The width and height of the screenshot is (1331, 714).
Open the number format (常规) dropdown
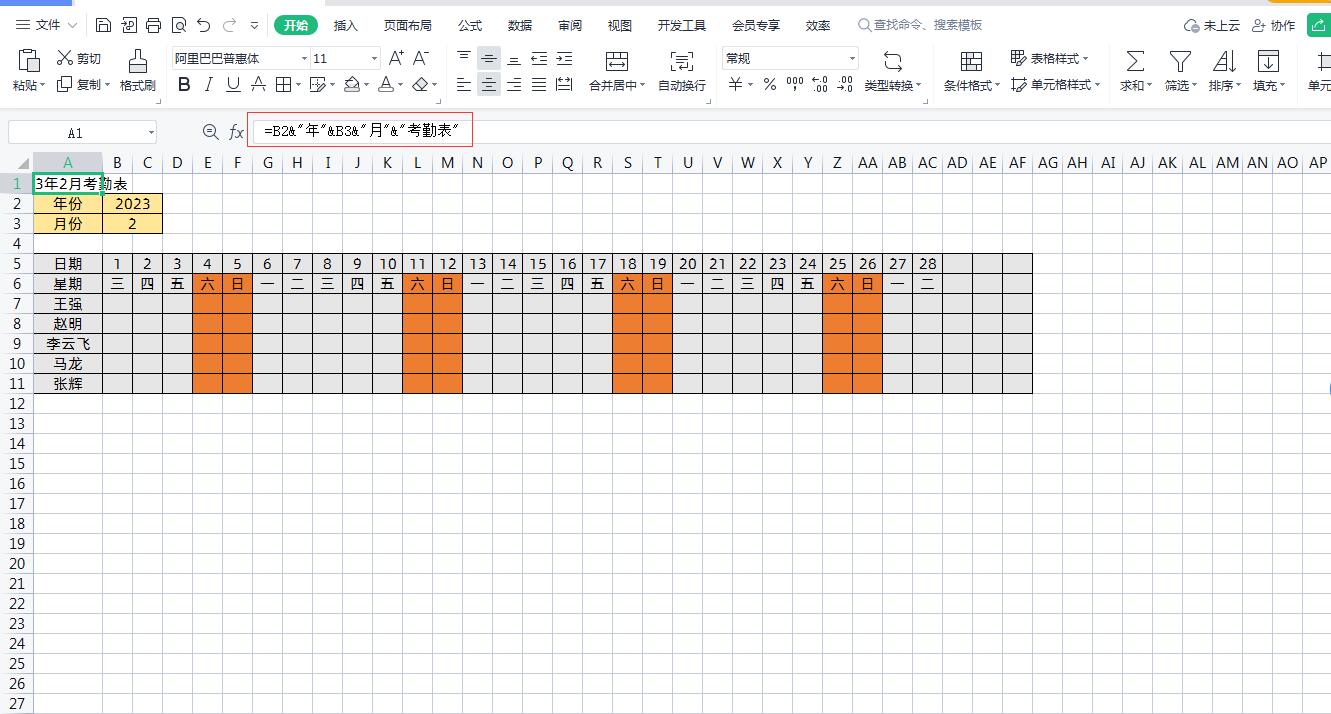tap(852, 57)
